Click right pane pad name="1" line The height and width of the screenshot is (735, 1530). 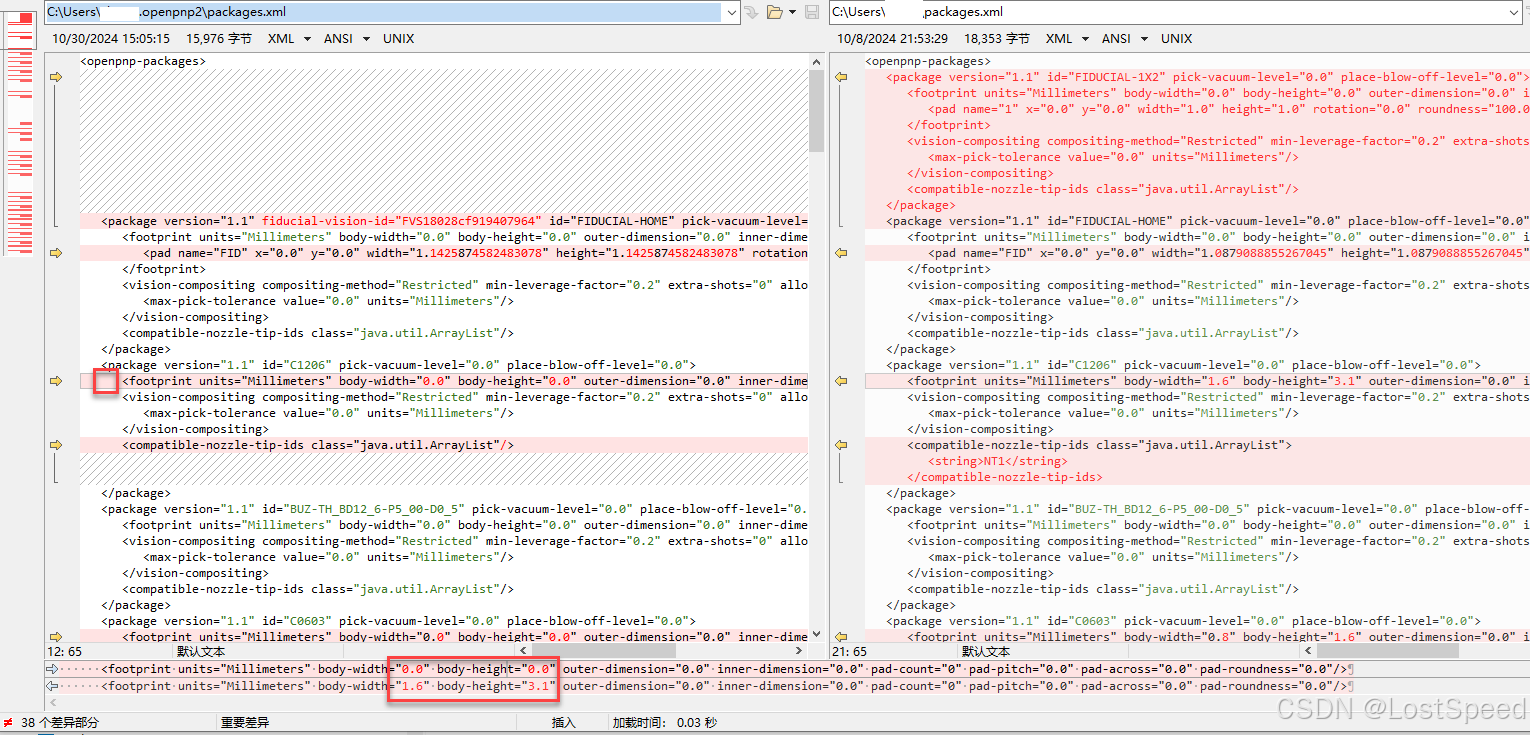[x=1228, y=109]
